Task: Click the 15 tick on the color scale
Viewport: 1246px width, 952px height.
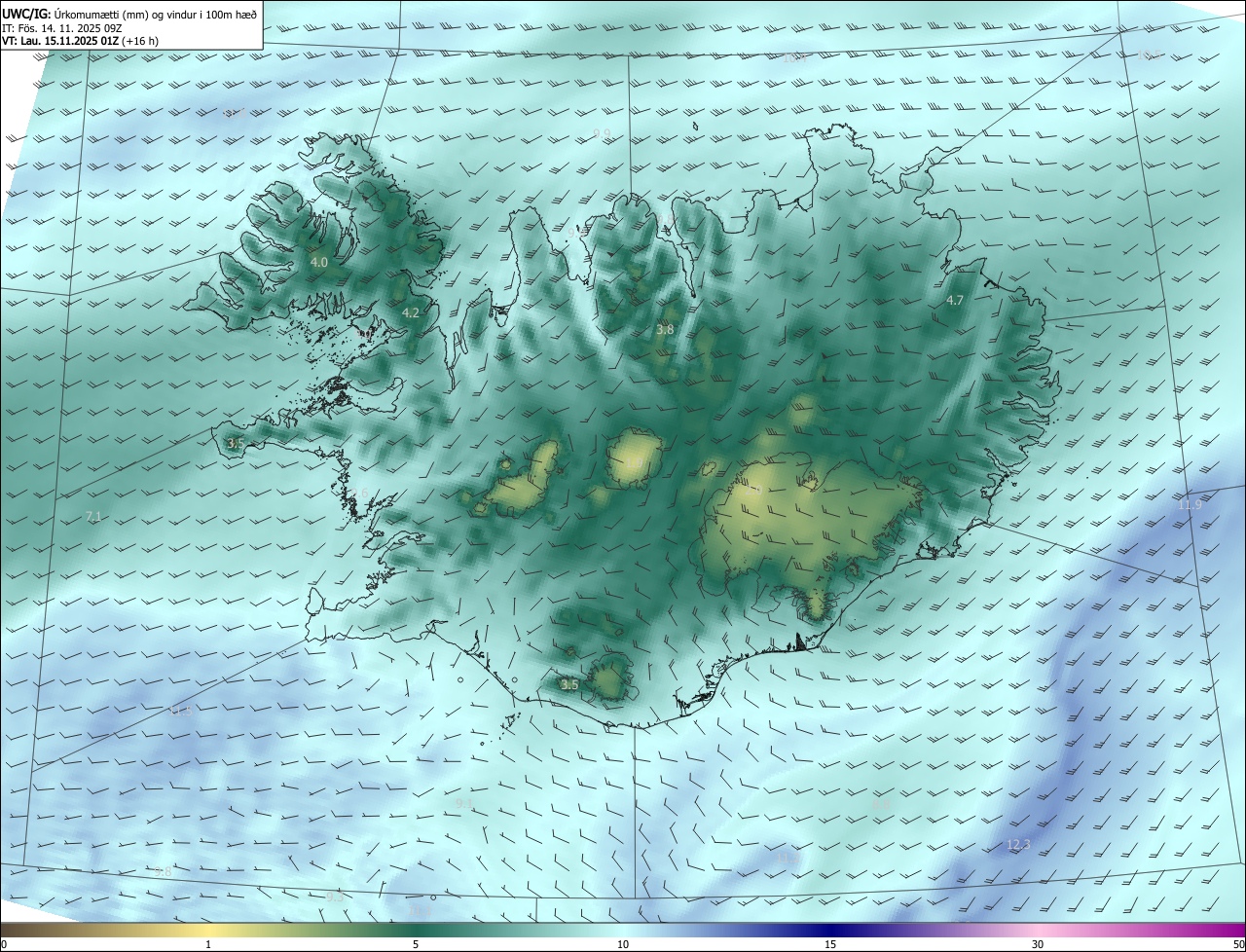Action: (x=830, y=944)
